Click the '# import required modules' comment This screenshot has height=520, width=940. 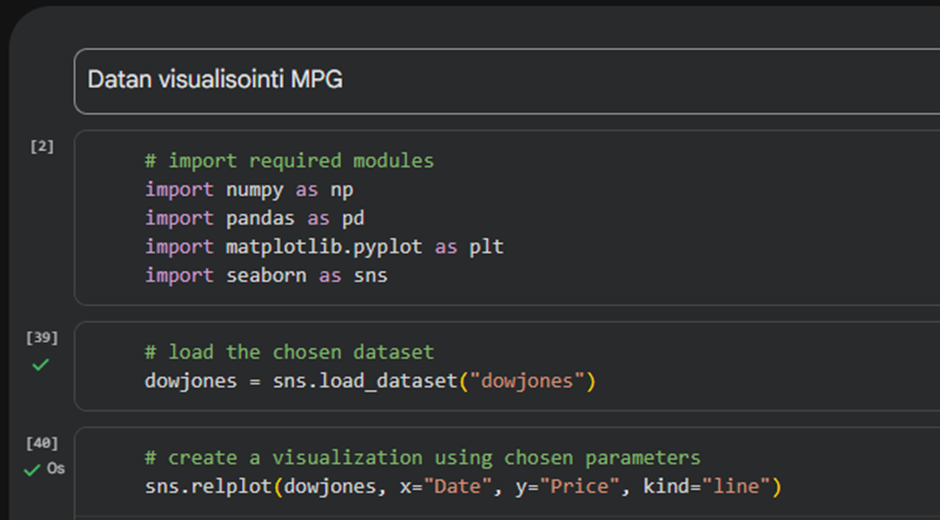coord(289,161)
